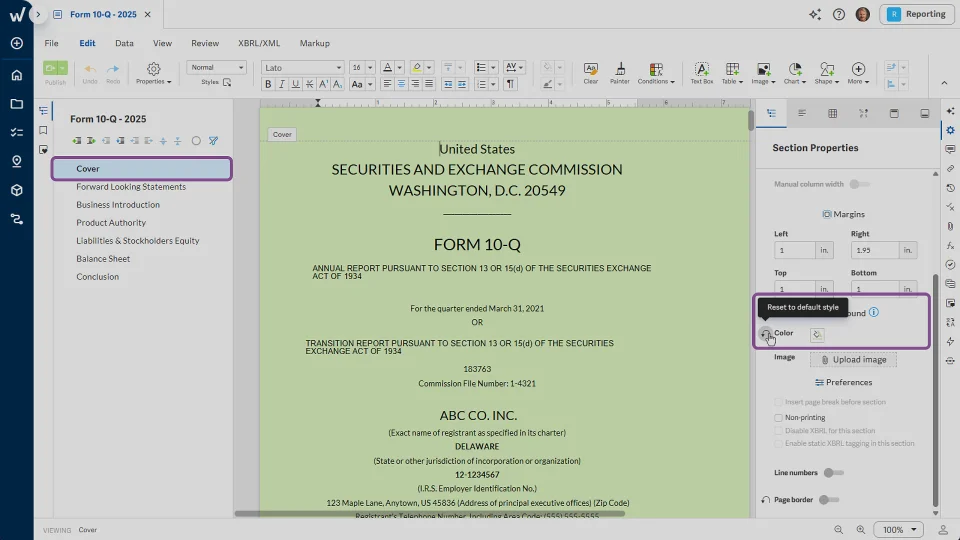960x540 pixels.
Task: Open the help question mark icon
Action: (x=839, y=14)
